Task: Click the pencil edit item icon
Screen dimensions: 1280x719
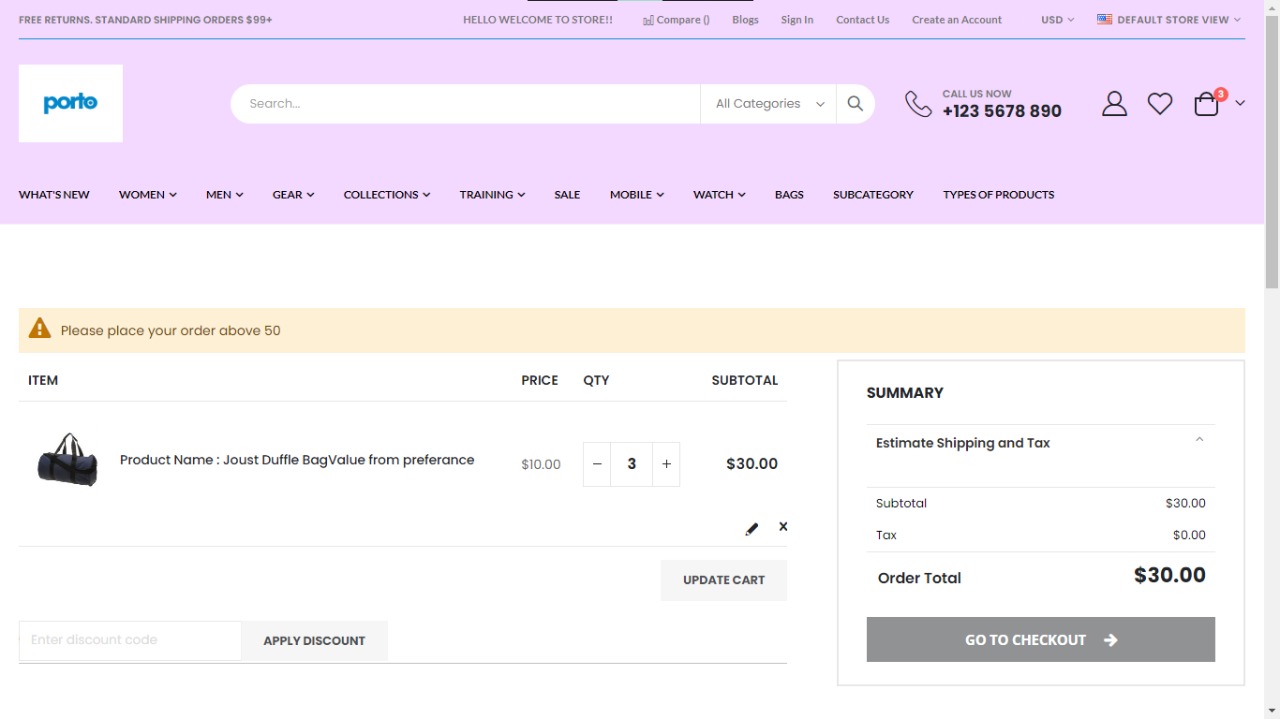Action: pyautogui.click(x=752, y=529)
